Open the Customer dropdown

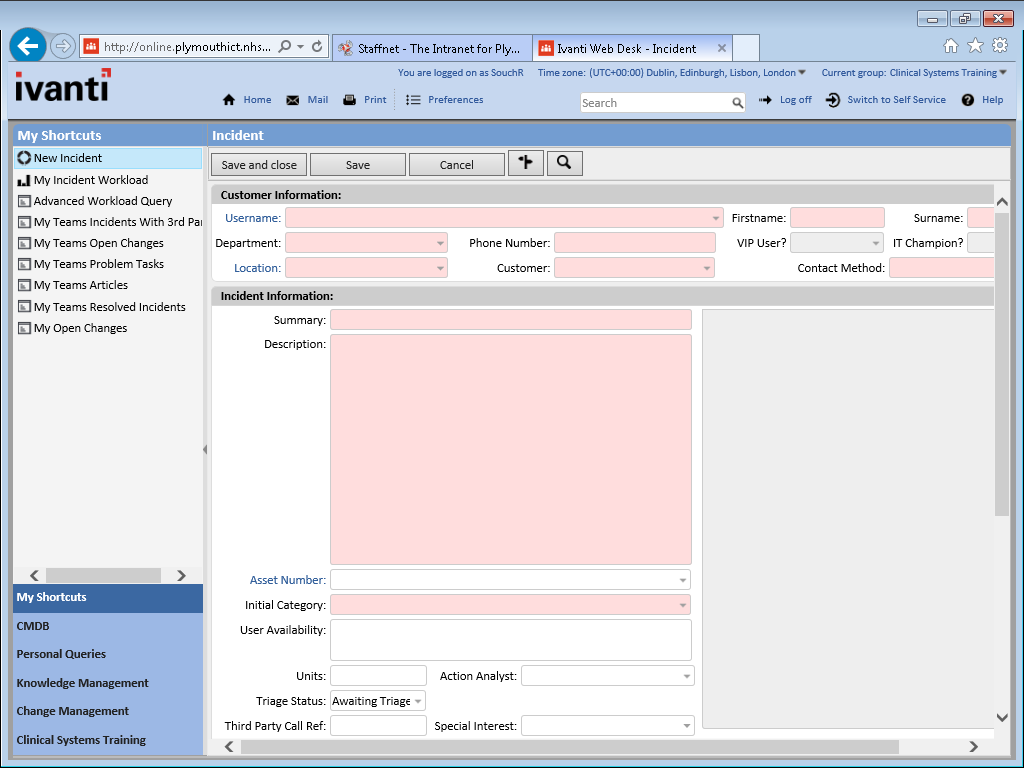point(707,268)
